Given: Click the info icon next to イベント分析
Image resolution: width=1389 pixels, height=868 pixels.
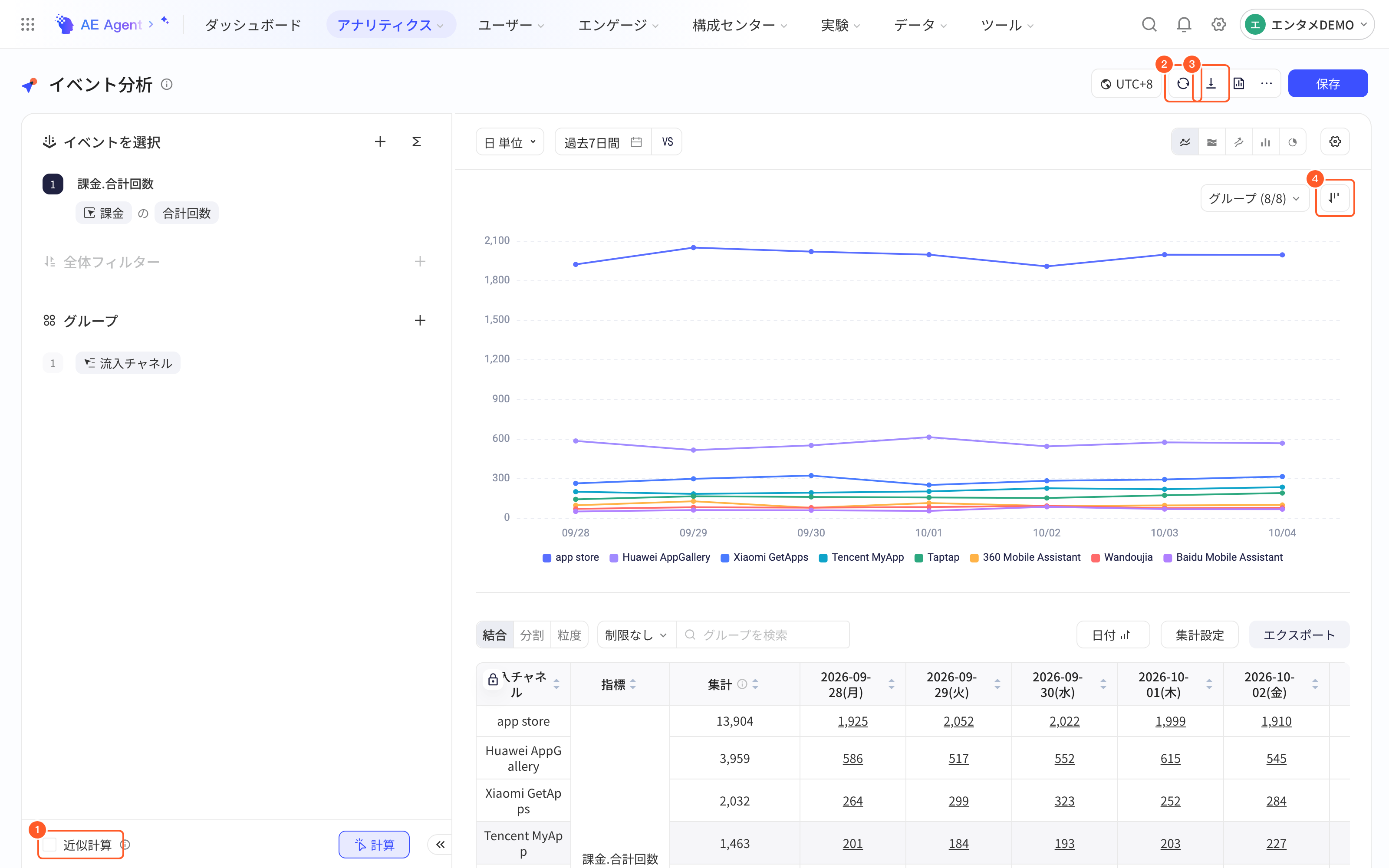Looking at the screenshot, I should pos(166,84).
